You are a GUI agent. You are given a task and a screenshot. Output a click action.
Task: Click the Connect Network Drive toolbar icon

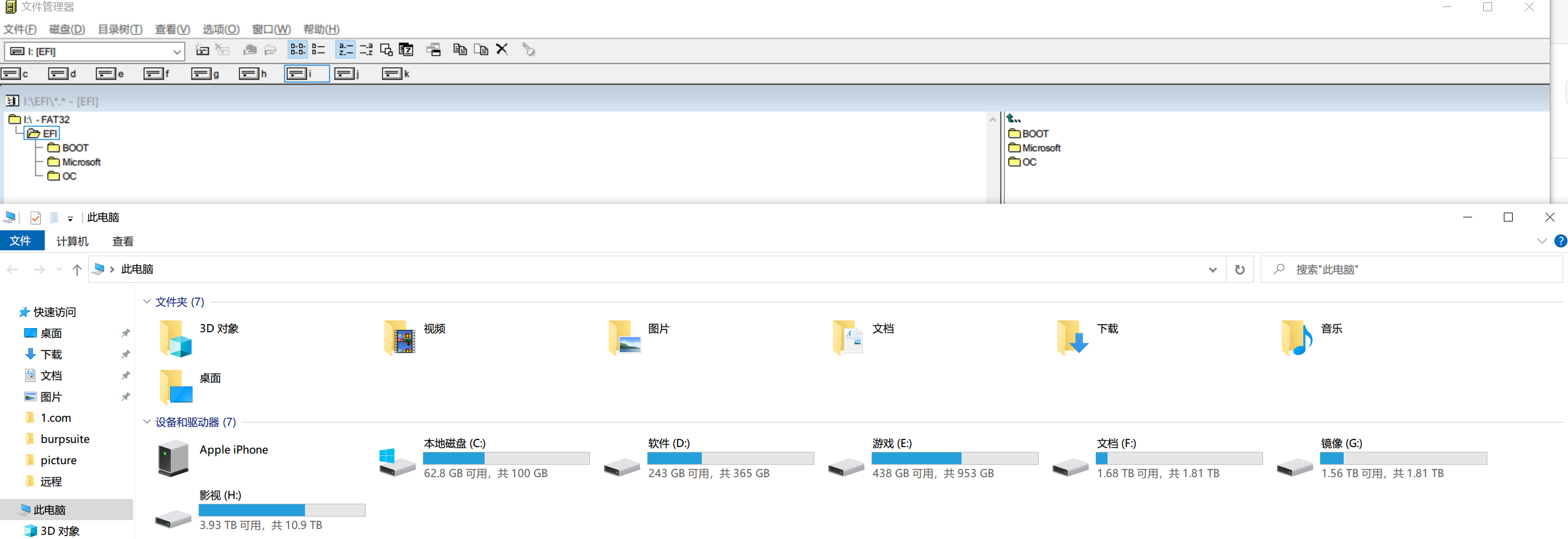click(x=202, y=50)
